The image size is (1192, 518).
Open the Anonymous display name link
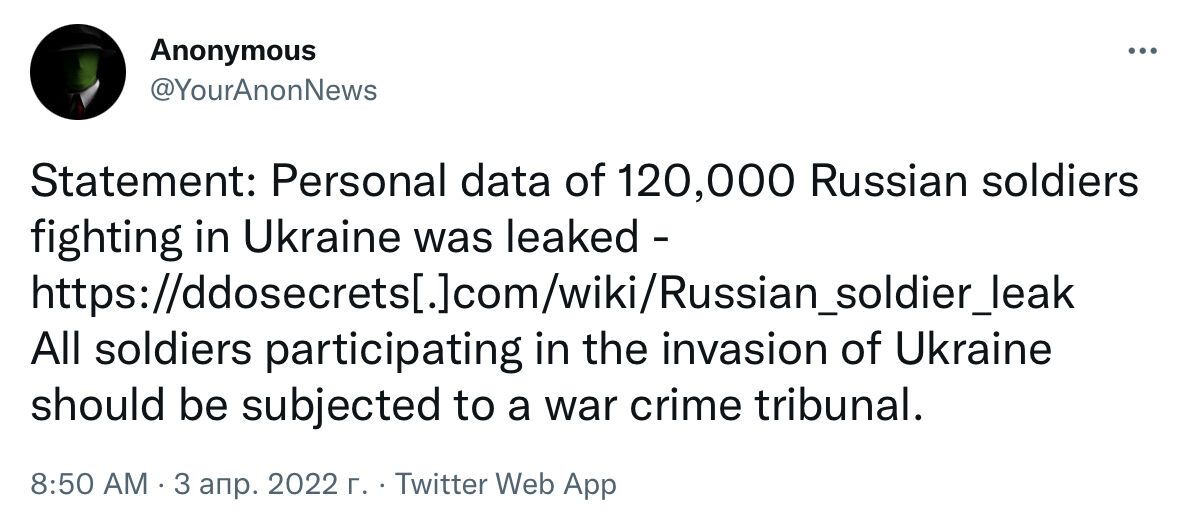click(x=232, y=50)
